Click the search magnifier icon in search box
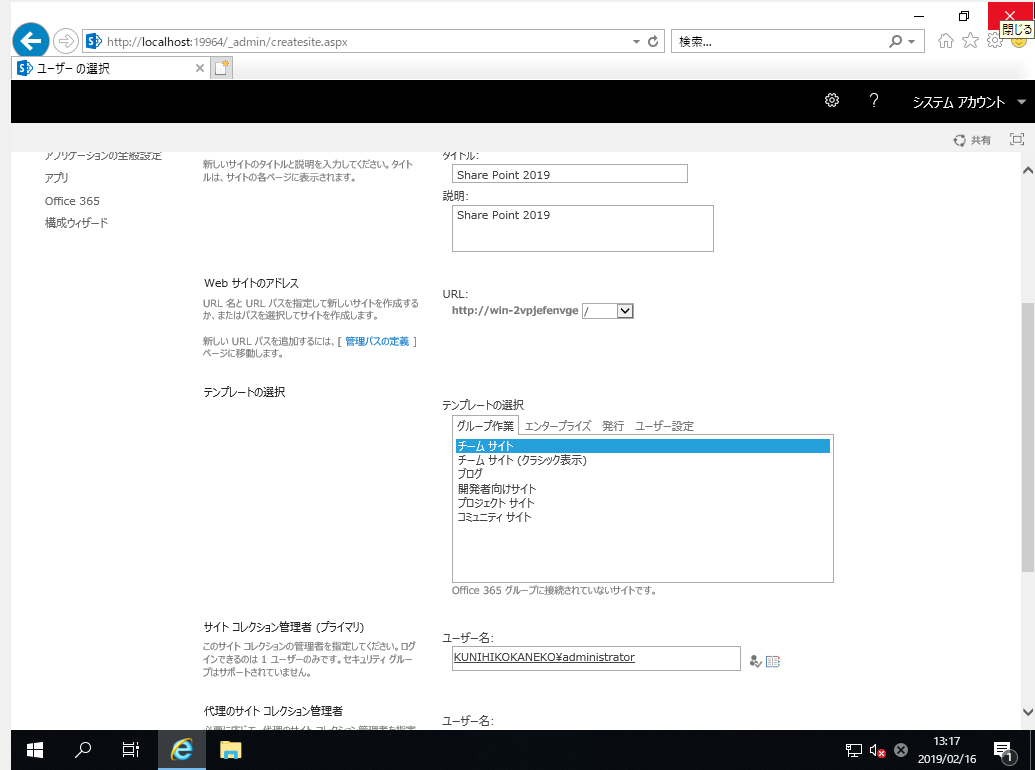The image size is (1035, 770). click(x=896, y=41)
